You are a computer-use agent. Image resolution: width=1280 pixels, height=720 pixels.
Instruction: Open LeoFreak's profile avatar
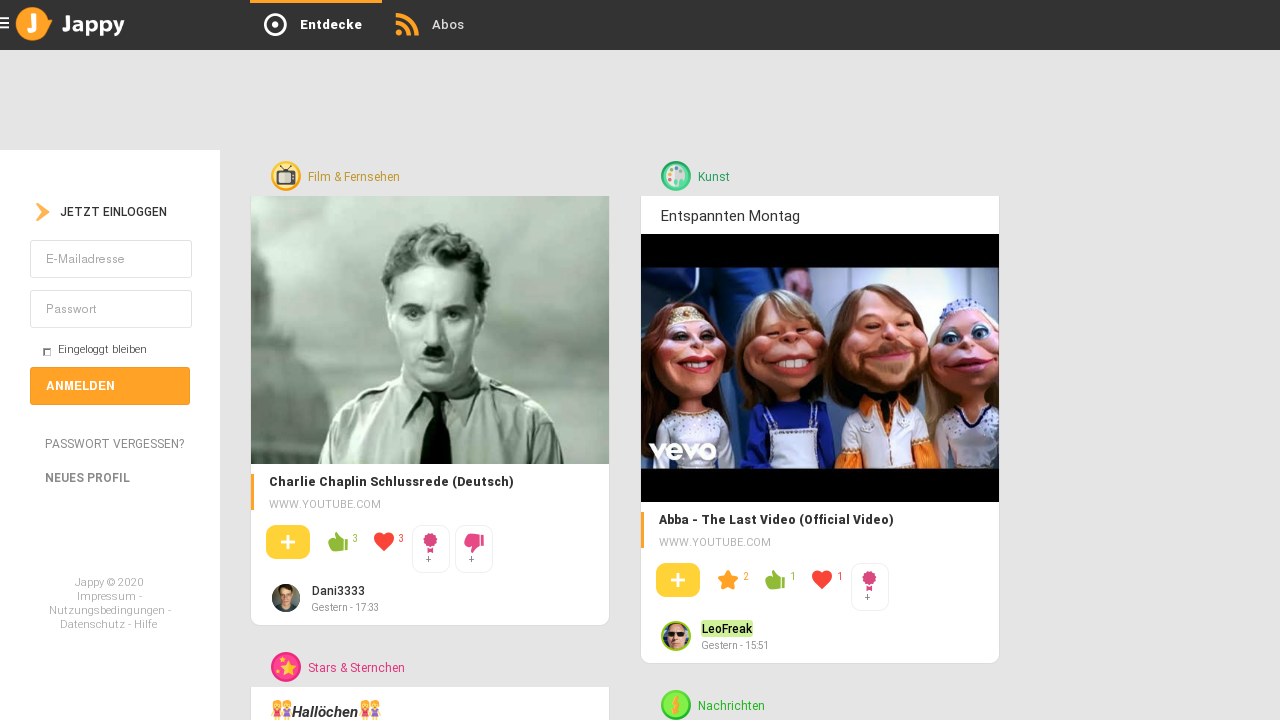(x=676, y=636)
